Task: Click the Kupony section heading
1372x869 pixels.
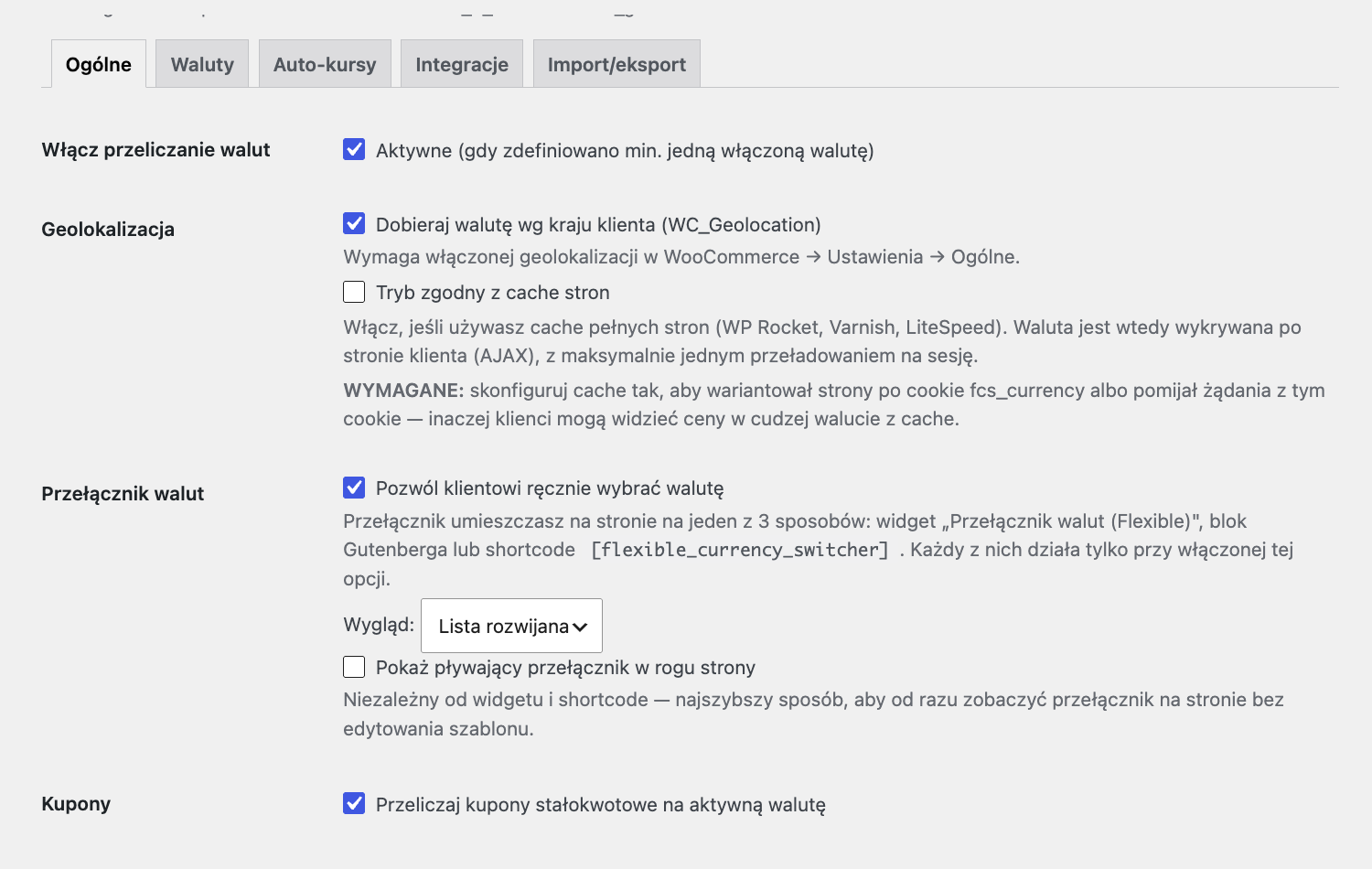Action: coord(76,803)
